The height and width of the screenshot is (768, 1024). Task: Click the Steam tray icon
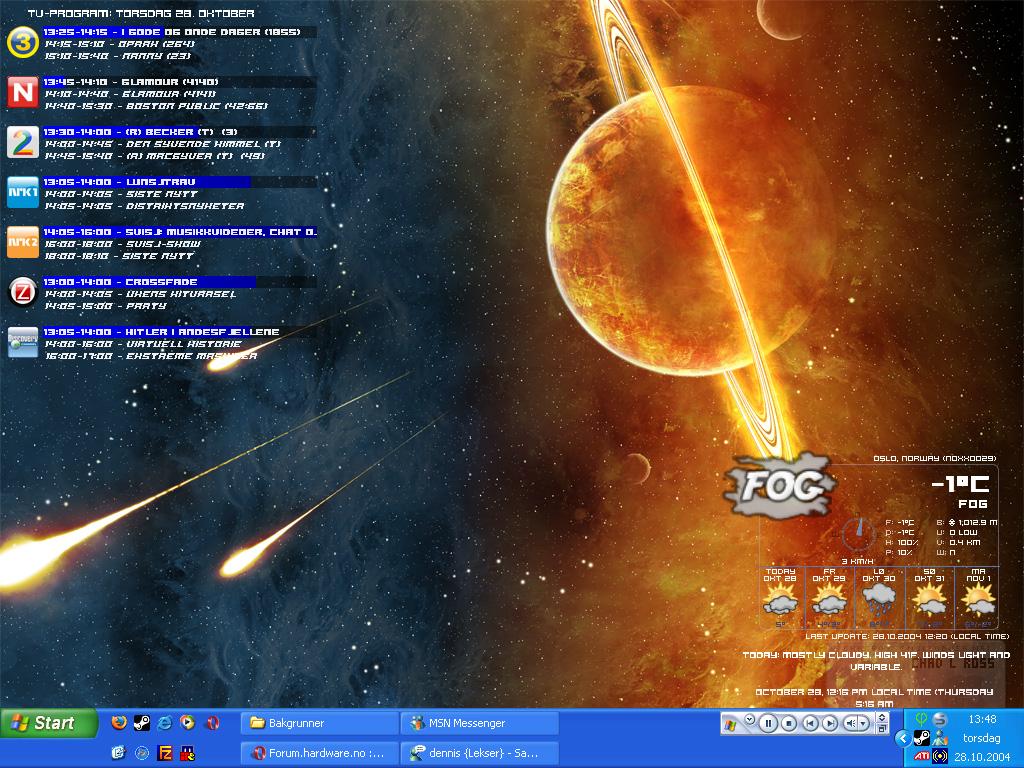[x=921, y=738]
